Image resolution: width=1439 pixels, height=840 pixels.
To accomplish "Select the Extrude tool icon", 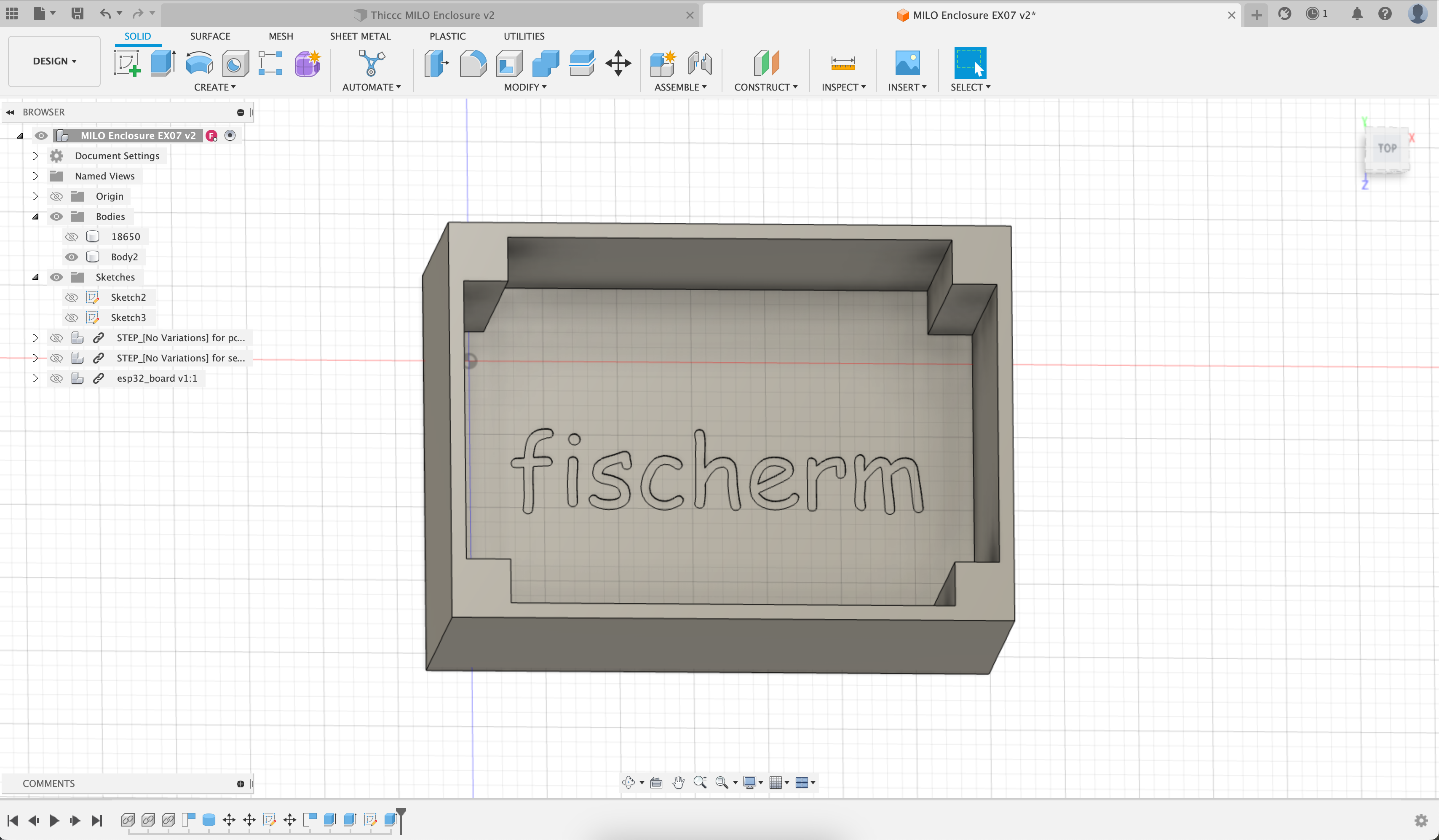I will (163, 63).
